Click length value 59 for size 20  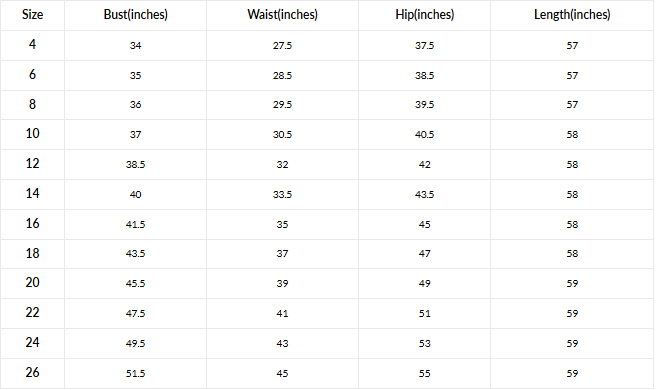click(572, 284)
